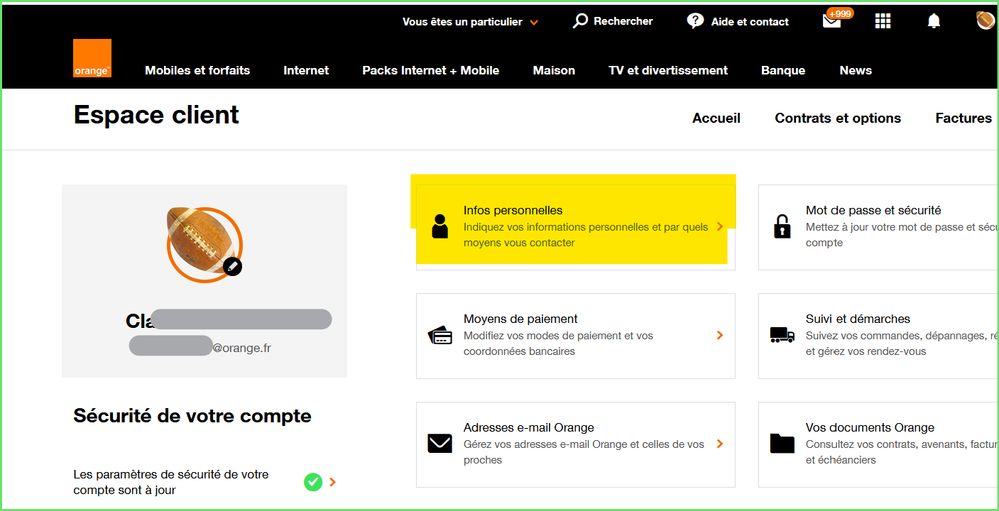Screen dimensions: 999x511
Task: Click the person icon in Infos personnelles
Action: tap(440, 226)
